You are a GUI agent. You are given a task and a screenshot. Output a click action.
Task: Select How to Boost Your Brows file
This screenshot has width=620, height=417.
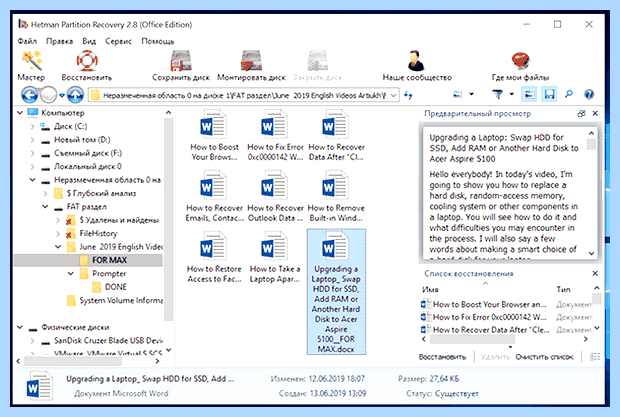[x=214, y=136]
